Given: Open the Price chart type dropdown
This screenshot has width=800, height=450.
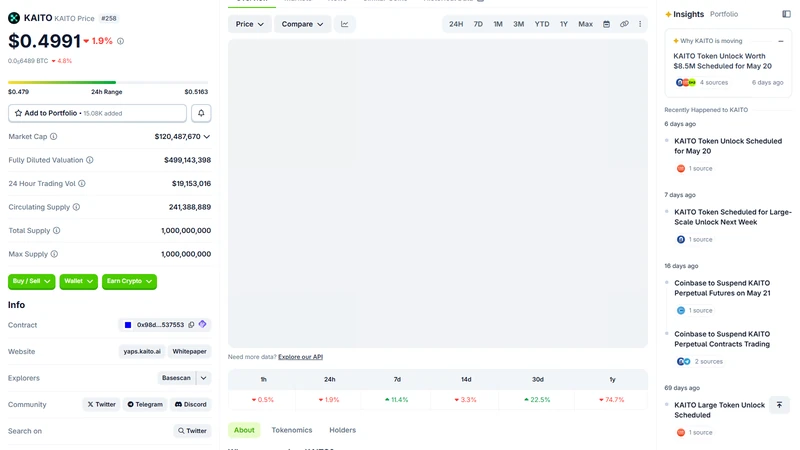Looking at the screenshot, I should (249, 24).
